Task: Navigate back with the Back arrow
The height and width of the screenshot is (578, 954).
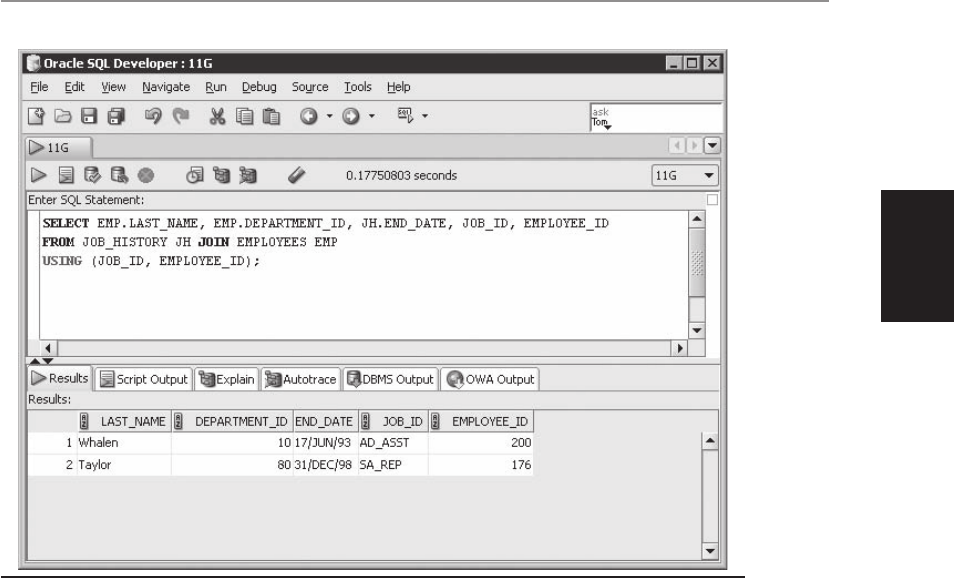Action: point(308,116)
